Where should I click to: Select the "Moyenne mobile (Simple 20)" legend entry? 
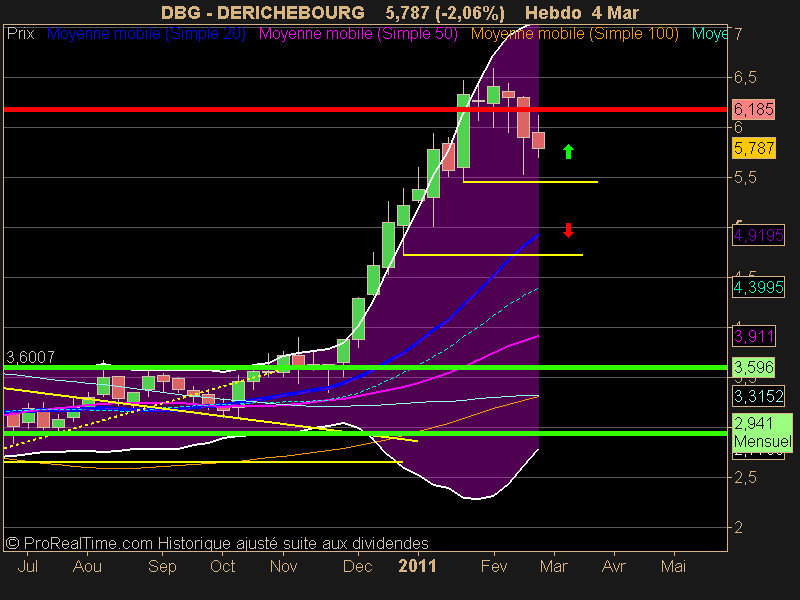pyautogui.click(x=146, y=34)
